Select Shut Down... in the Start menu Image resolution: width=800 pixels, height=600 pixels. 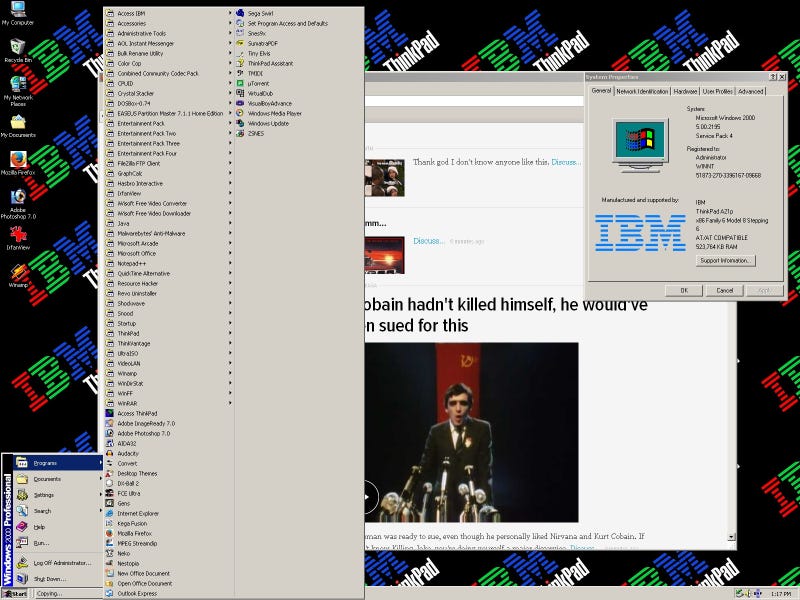click(x=58, y=579)
